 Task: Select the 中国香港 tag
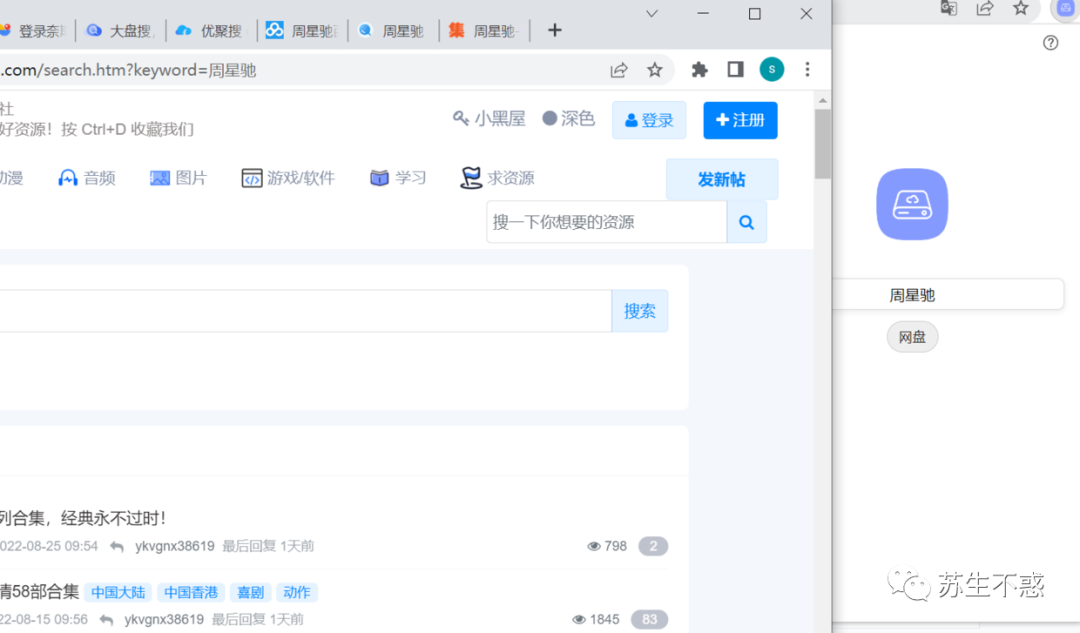click(191, 592)
